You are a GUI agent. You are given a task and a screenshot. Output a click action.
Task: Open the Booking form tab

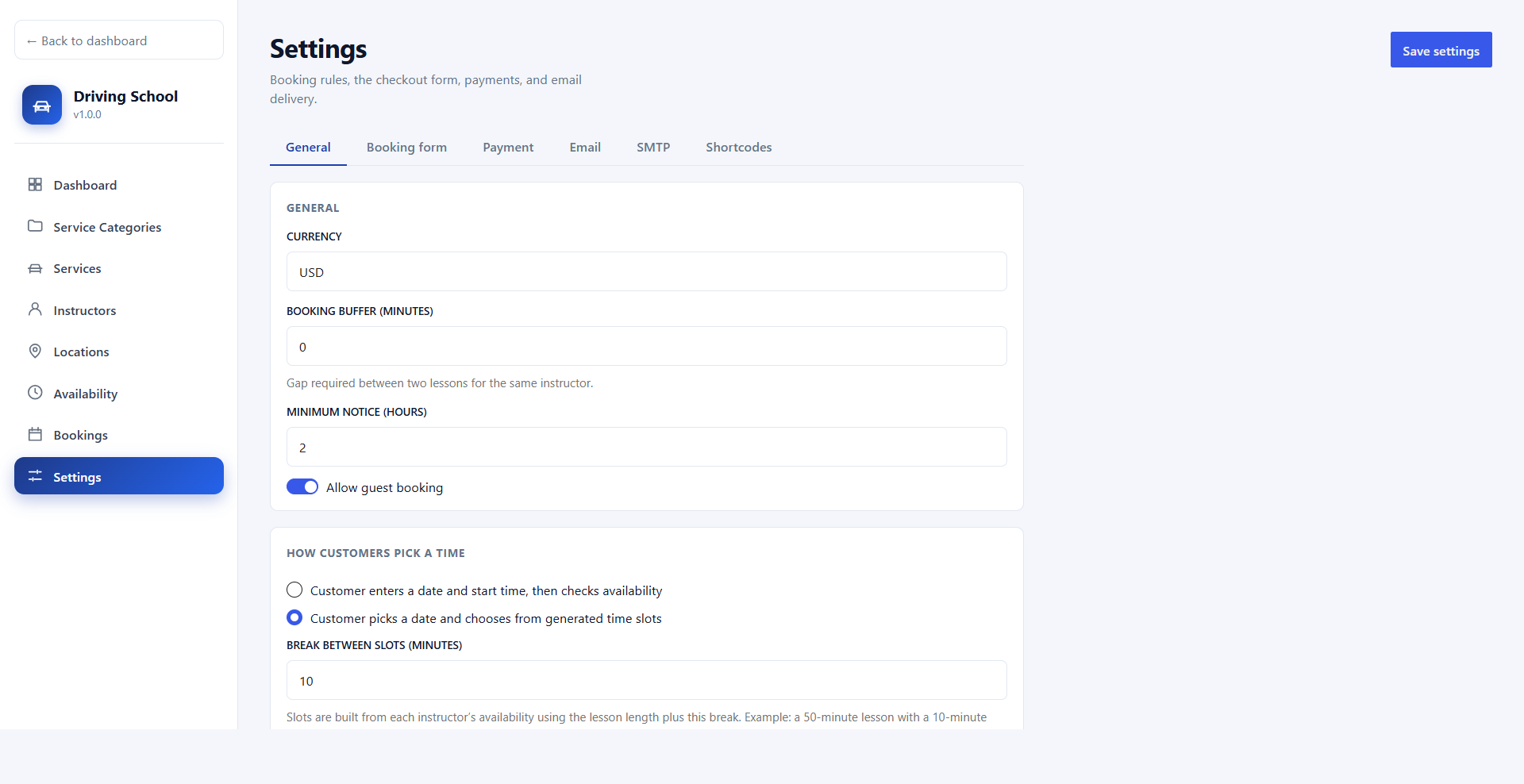(x=406, y=147)
